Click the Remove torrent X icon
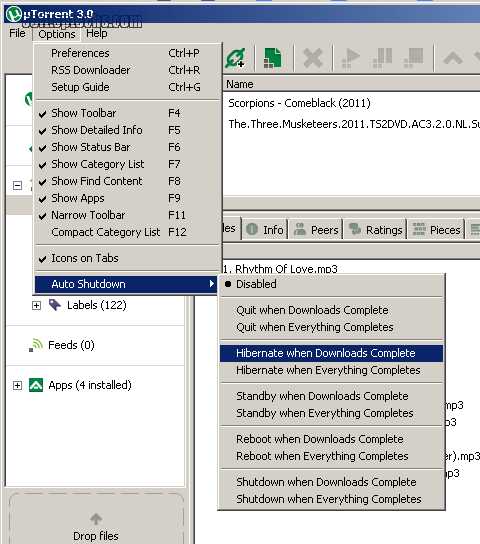The width and height of the screenshot is (480, 544). pyautogui.click(x=312, y=58)
